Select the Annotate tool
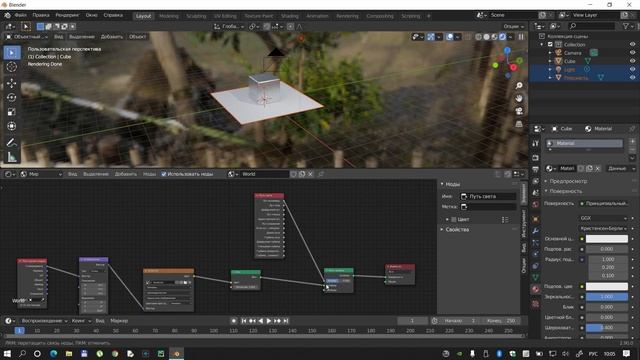Screen dimensions: 640x360 click(x=12, y=142)
